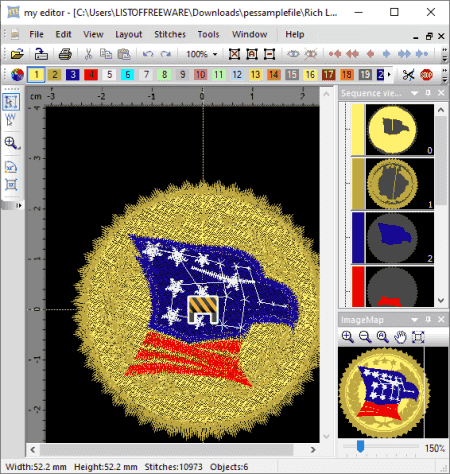Click the ImageMap zoom slider handle
The width and height of the screenshot is (450, 474).
(x=360, y=446)
